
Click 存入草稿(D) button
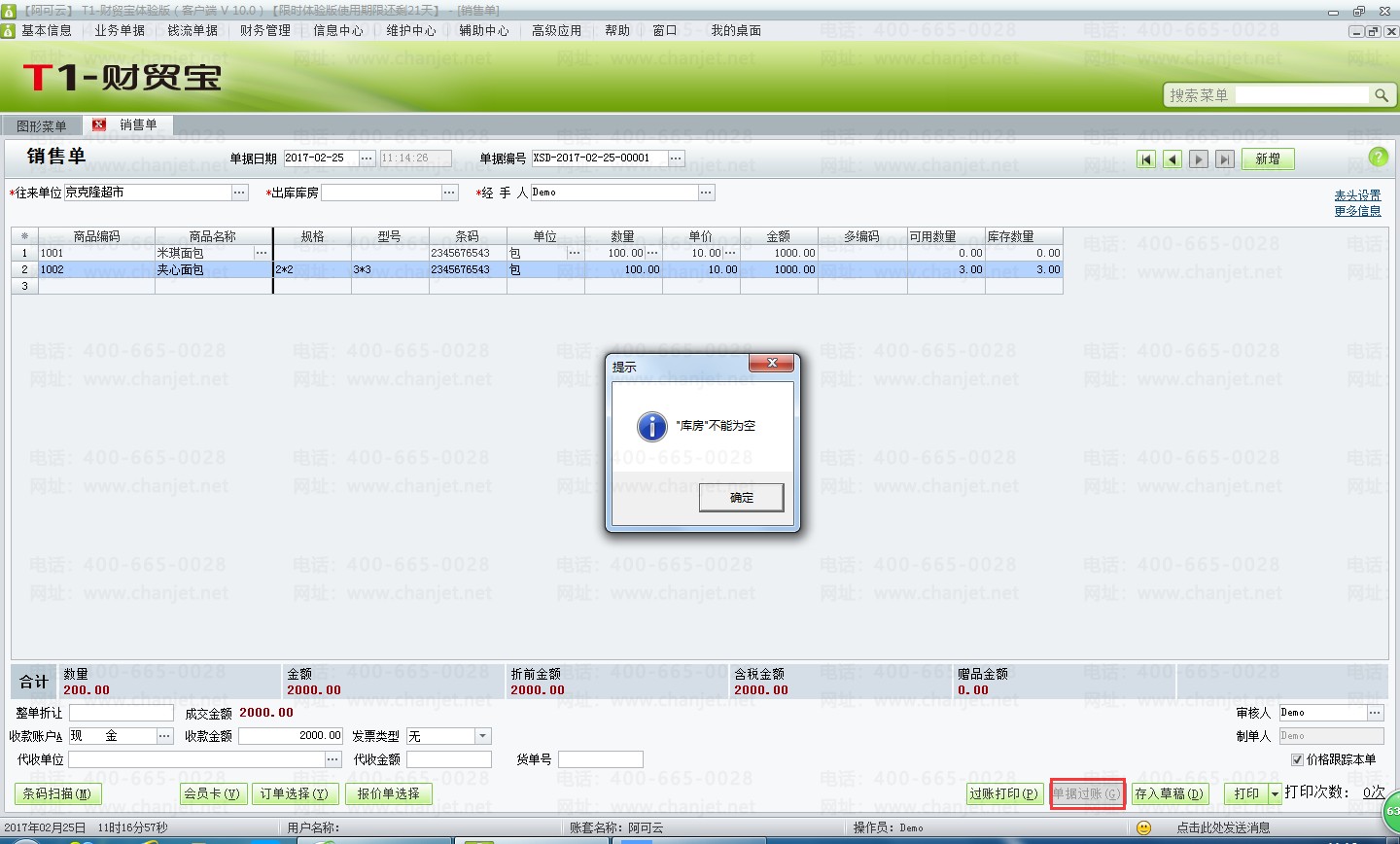click(1171, 794)
